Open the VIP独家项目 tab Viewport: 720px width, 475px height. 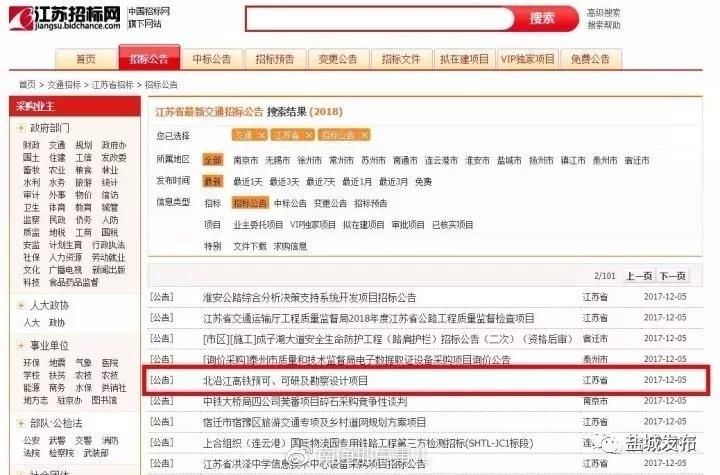(x=528, y=59)
